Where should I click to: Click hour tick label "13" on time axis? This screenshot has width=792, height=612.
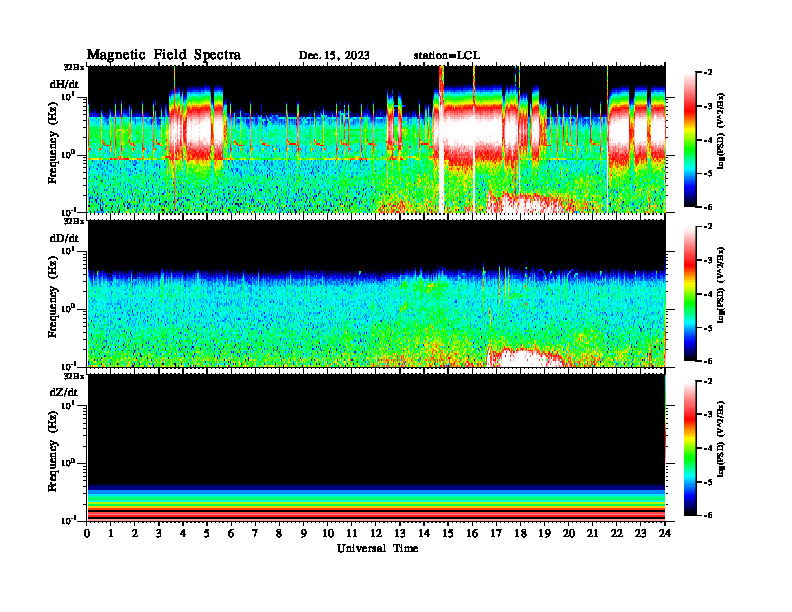[400, 533]
